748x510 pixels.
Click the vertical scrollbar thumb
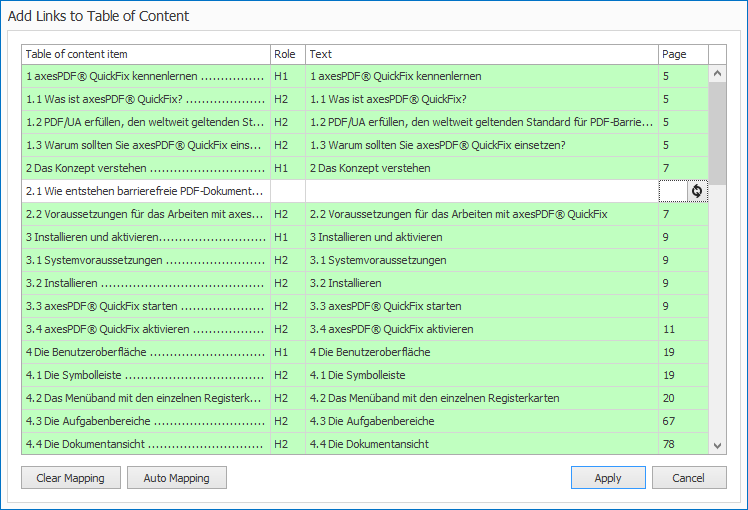[x=717, y=134]
